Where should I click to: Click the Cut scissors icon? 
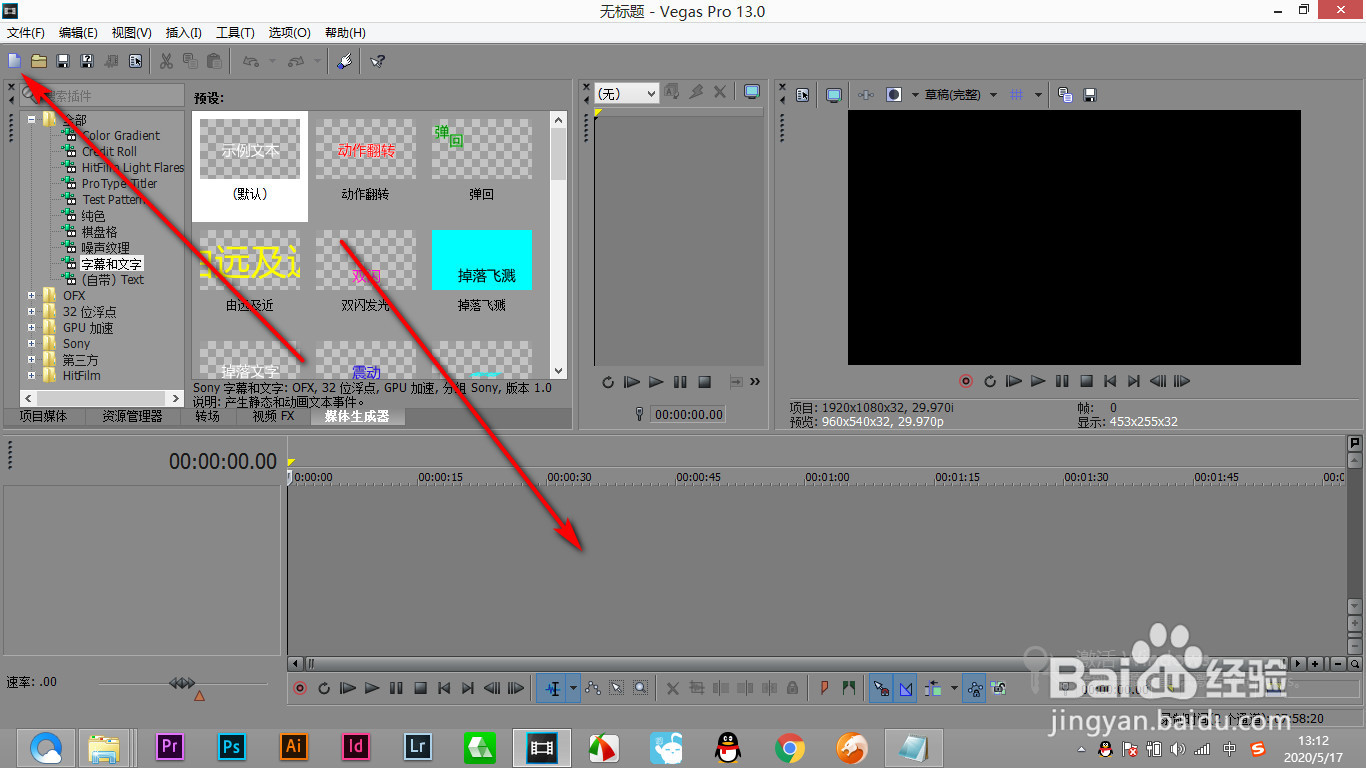point(166,61)
